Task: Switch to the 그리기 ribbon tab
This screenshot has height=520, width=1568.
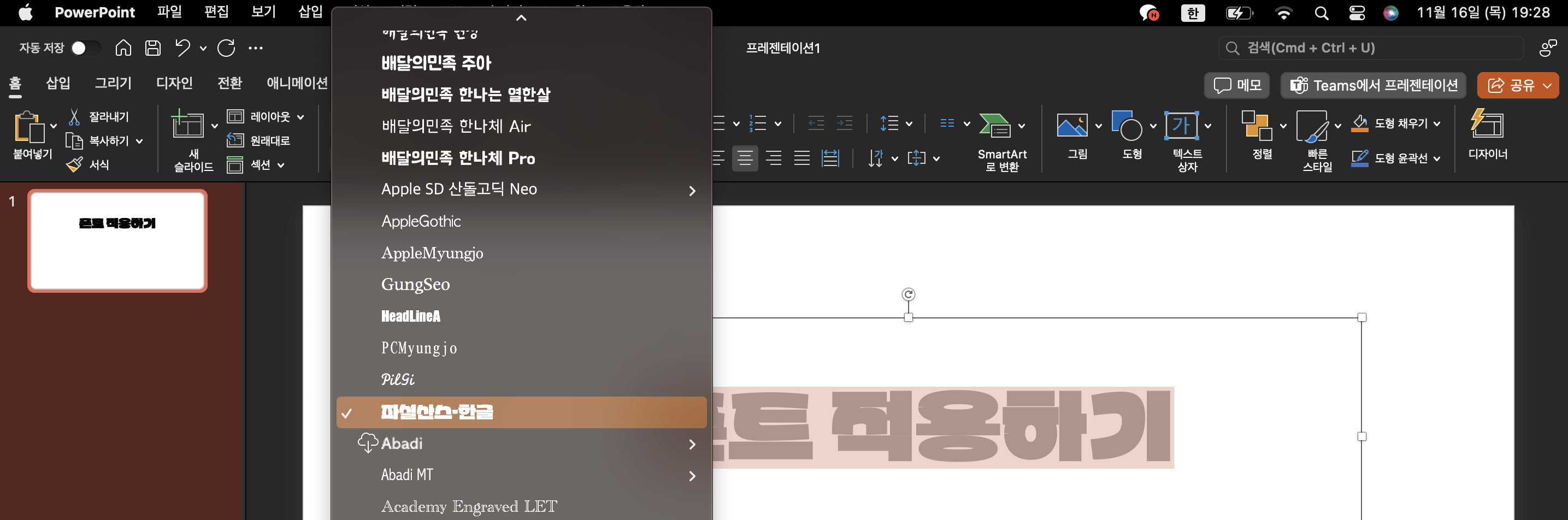Action: (x=113, y=83)
